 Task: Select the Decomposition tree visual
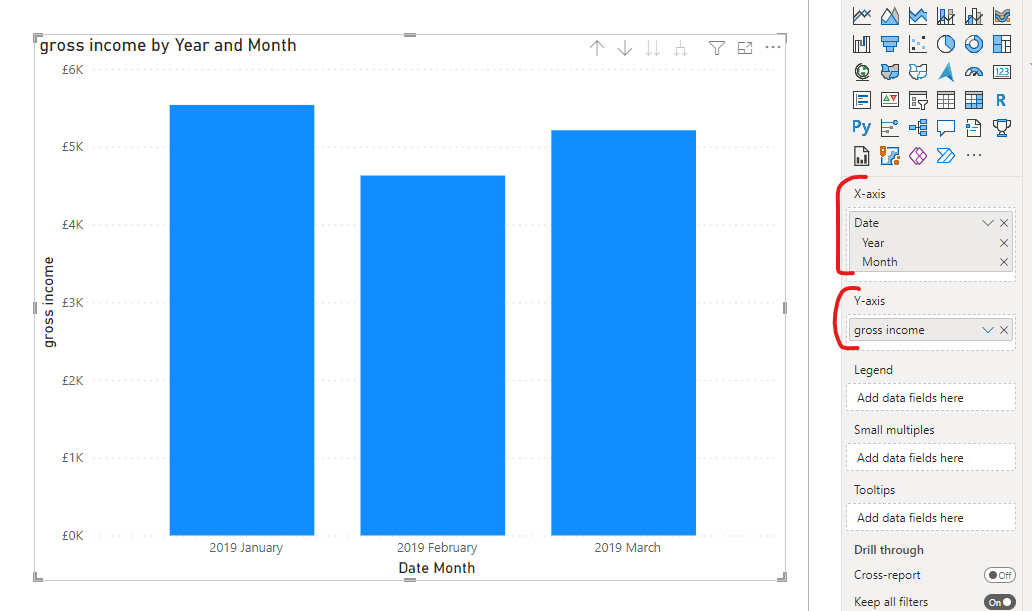[917, 128]
